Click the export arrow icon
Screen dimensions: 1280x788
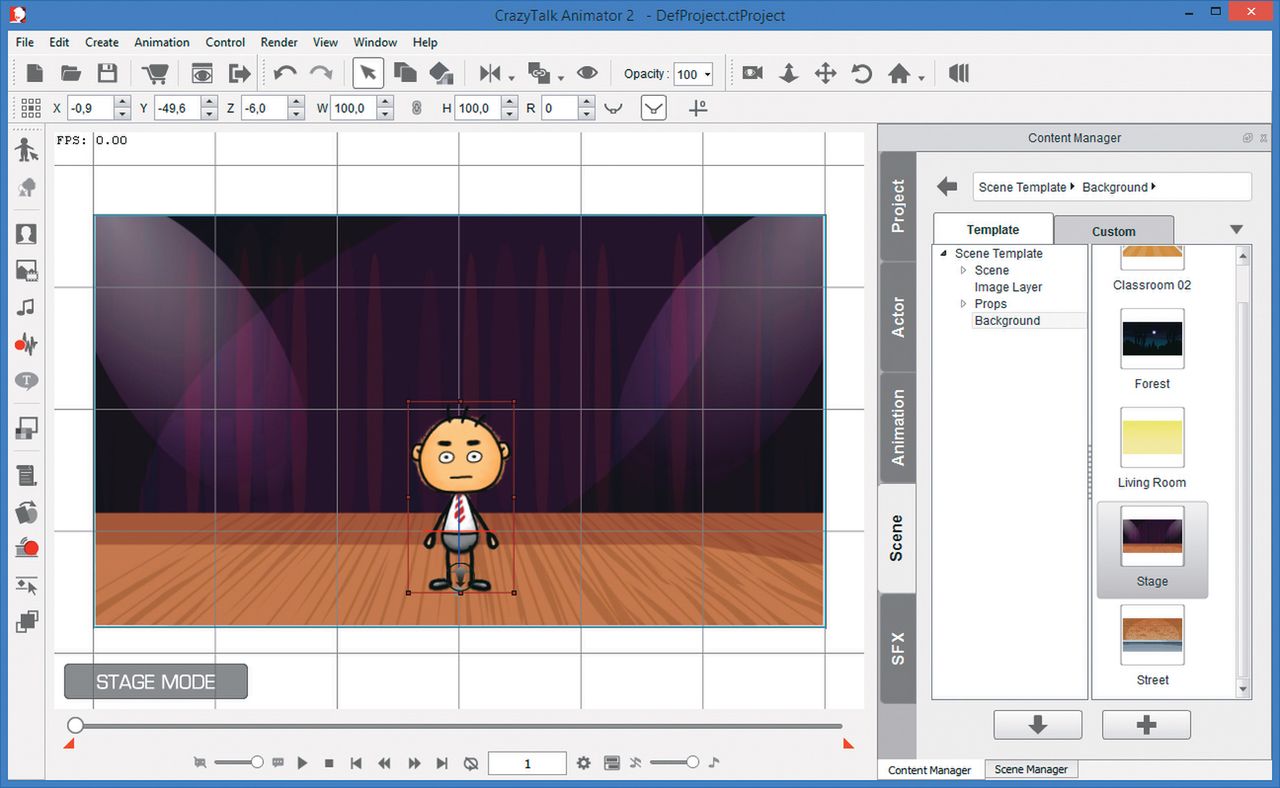239,73
